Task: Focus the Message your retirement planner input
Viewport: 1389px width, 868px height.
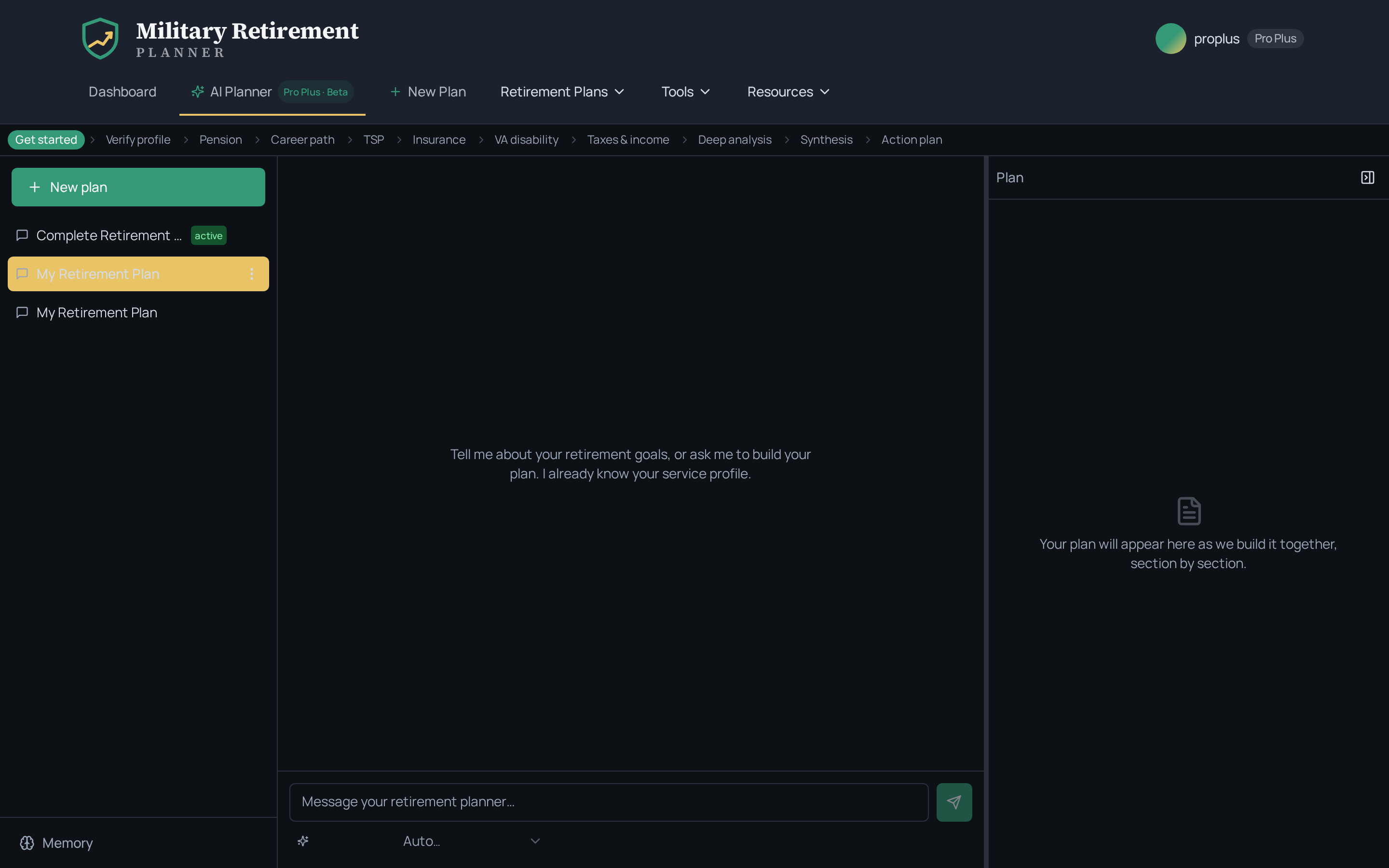Action: (609, 802)
